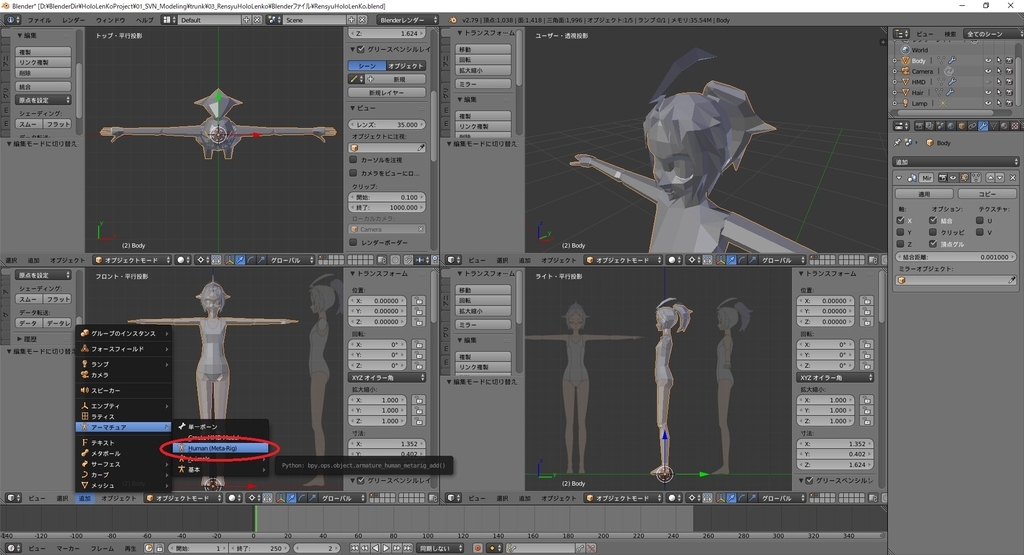Enable the mirror Z axis checkbox

901,244
